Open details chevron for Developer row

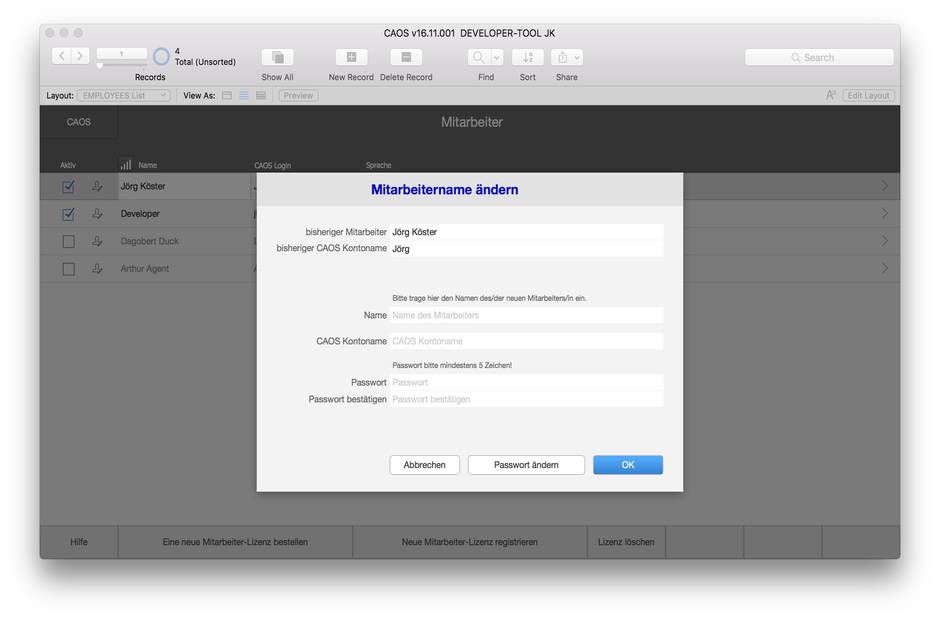pos(885,213)
